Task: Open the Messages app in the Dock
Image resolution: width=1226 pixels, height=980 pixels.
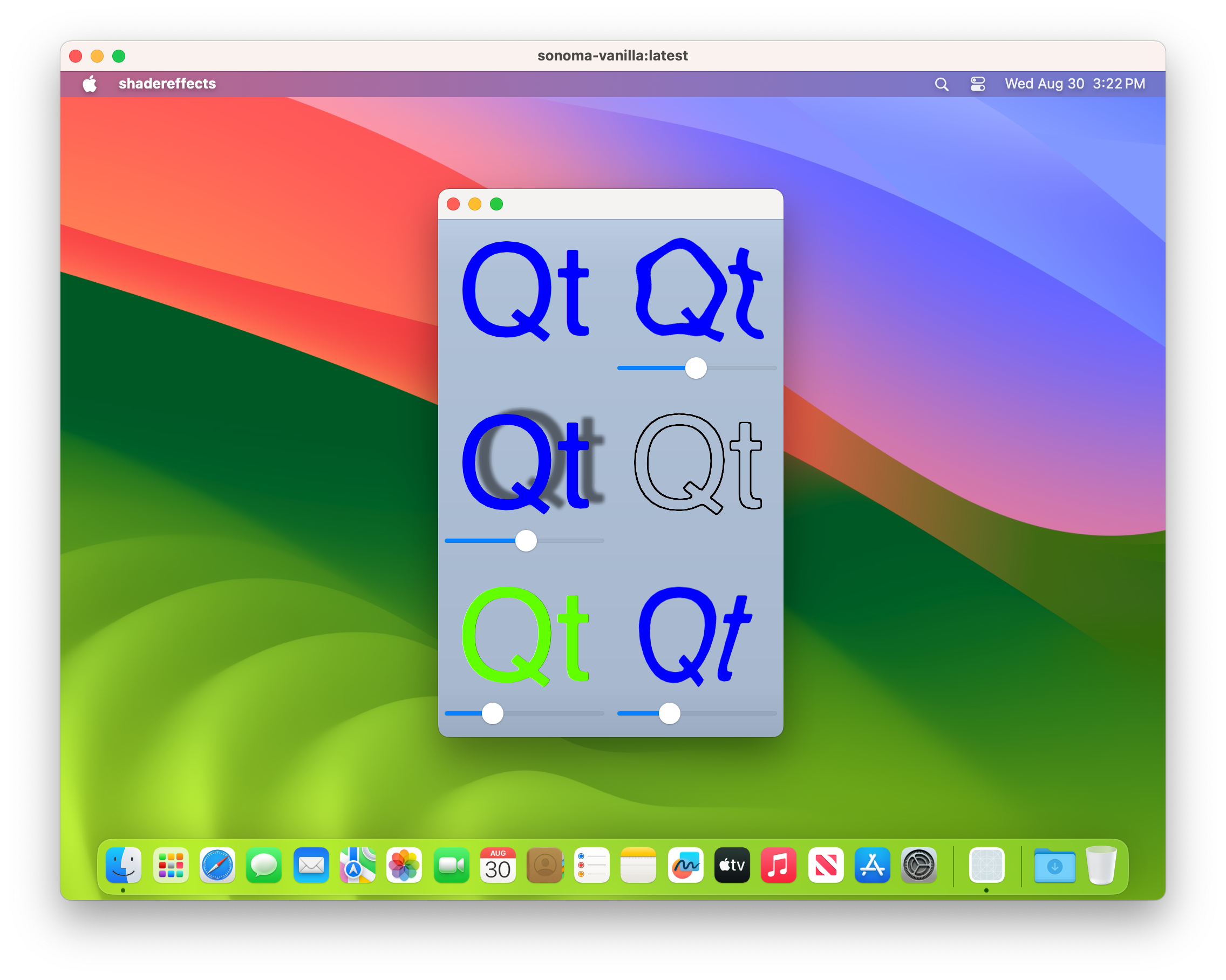Action: (264, 866)
